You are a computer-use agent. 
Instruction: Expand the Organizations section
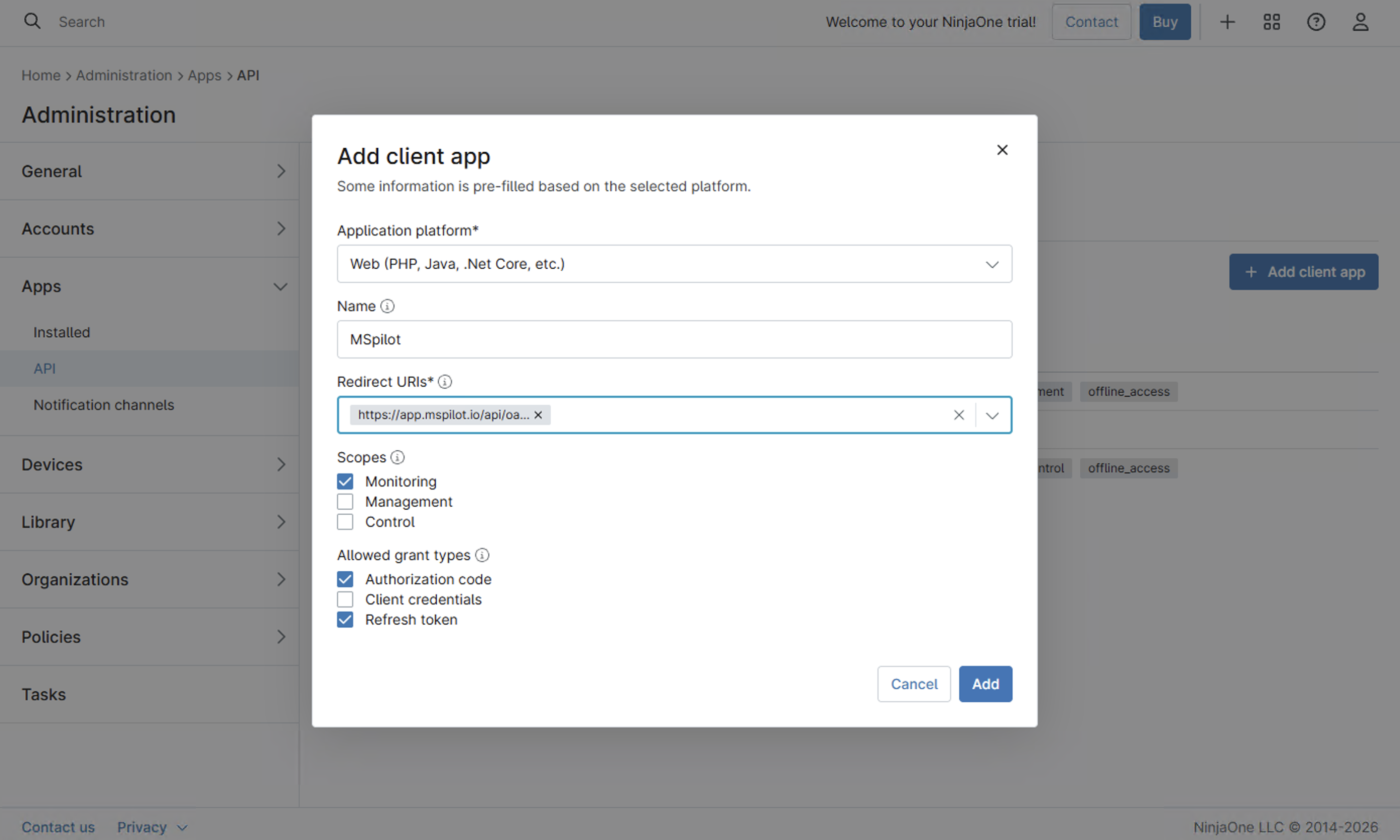(x=149, y=580)
